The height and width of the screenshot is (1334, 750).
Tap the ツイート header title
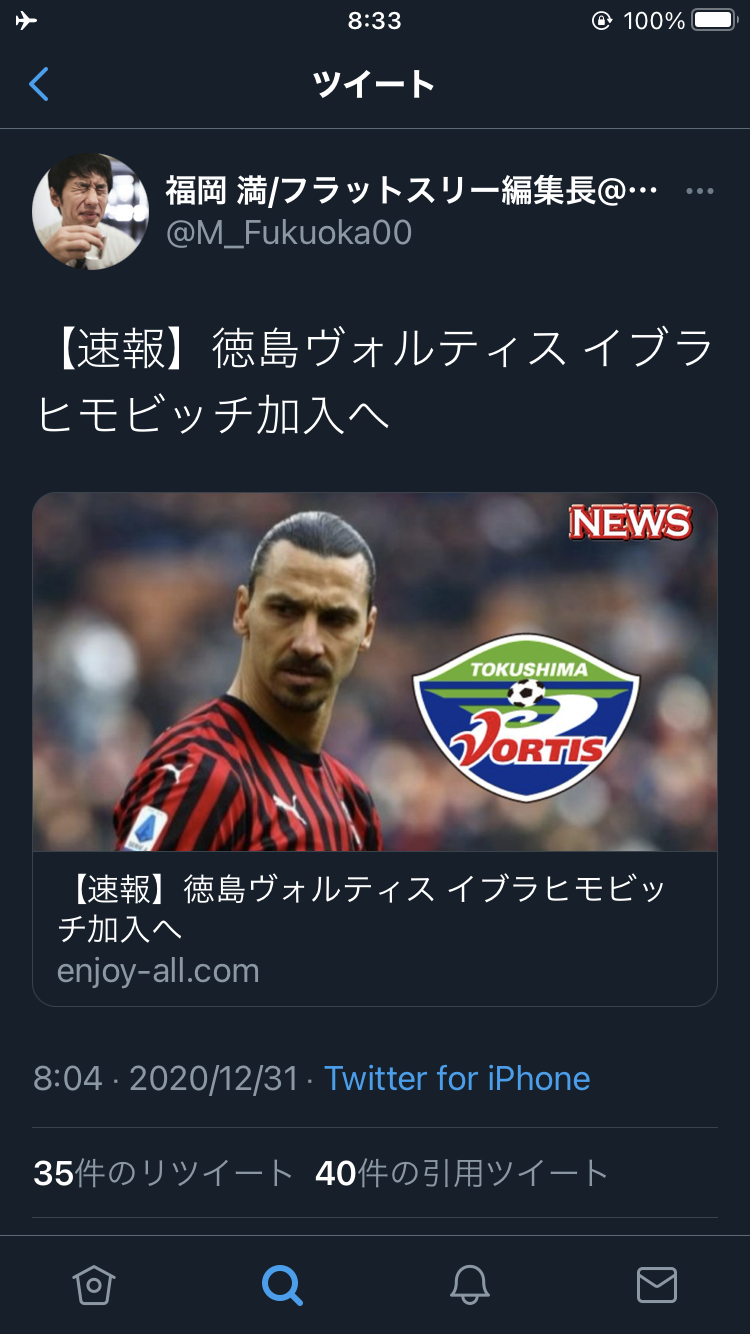(x=375, y=85)
